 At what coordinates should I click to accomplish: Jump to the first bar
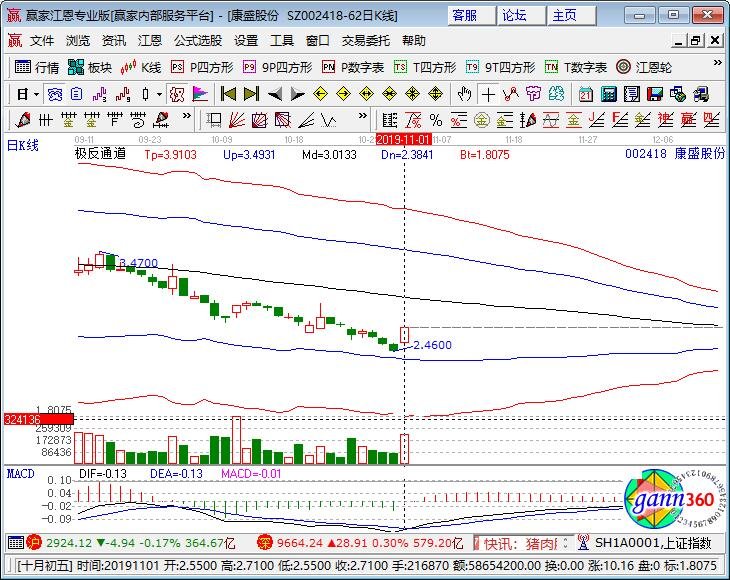point(228,94)
